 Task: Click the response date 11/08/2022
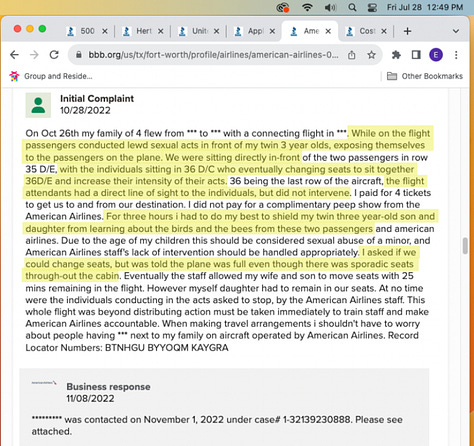[x=90, y=398]
